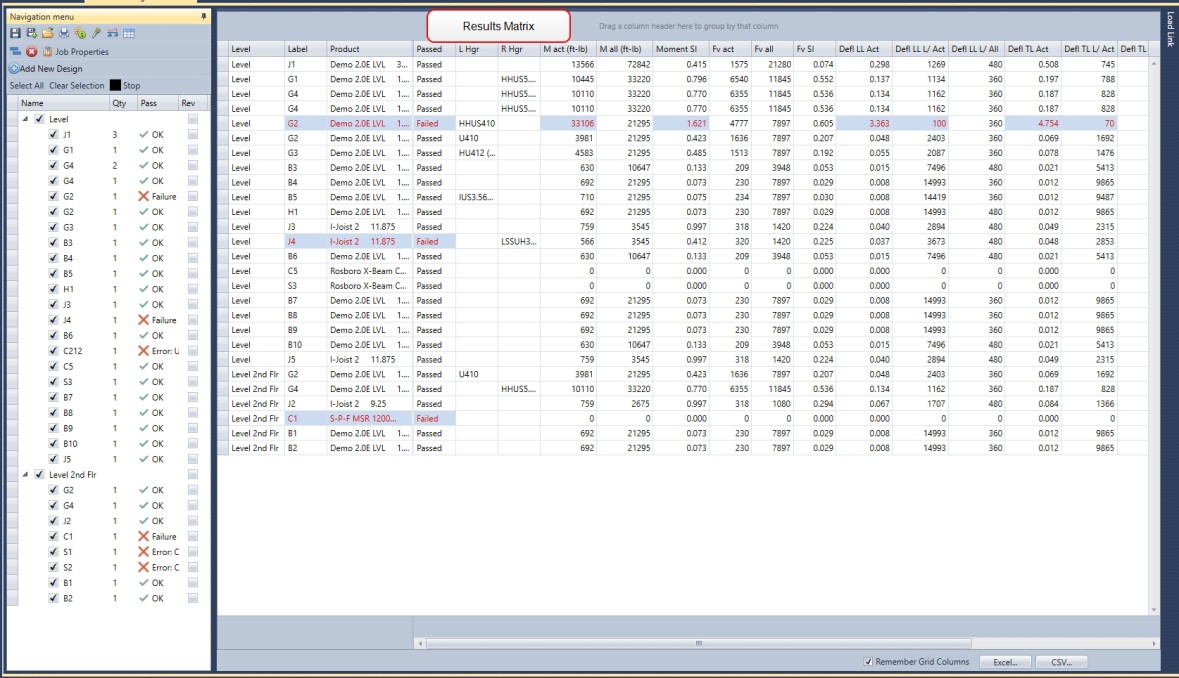Viewport: 1179px width, 678px height.
Task: Click the Moment SI column header
Action: click(680, 49)
